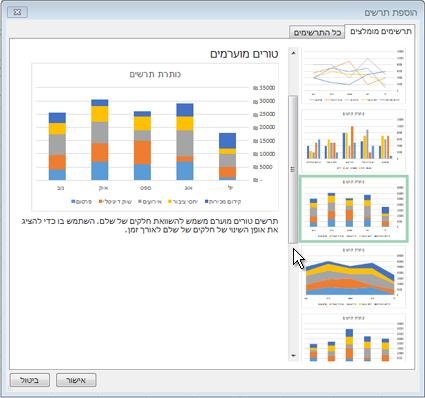Click the יחסי ציבור legend entry
This screenshot has width=425, height=398.
point(183,202)
